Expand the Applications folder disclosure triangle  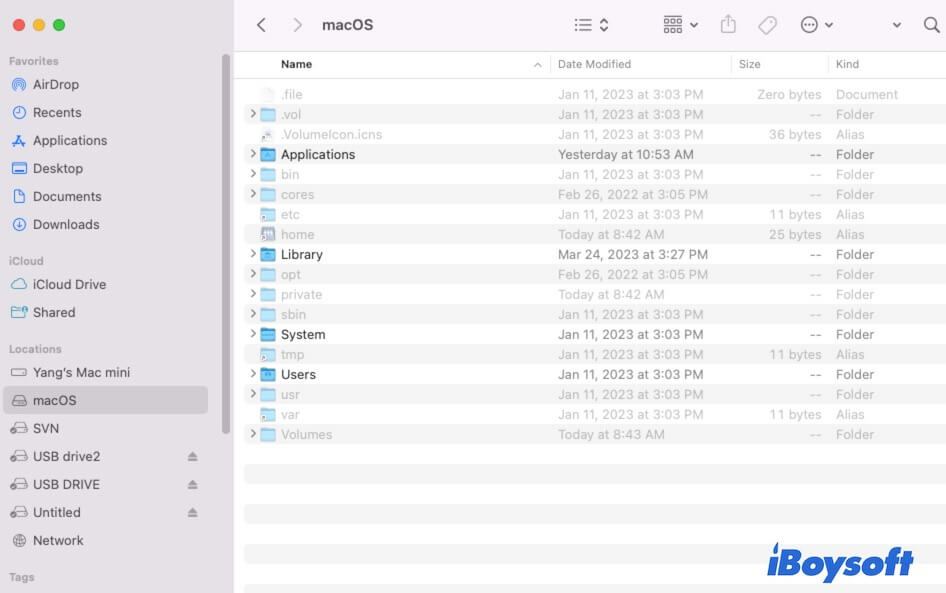252,154
